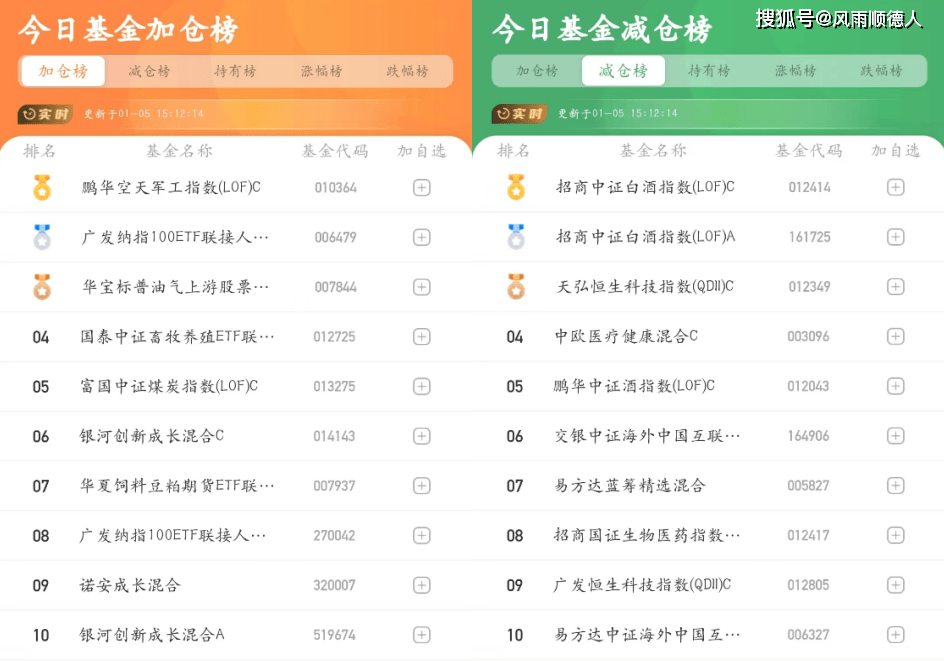The image size is (944, 661).
Task: Select 减仓榜 tab in left orange panel
Action: 149,71
